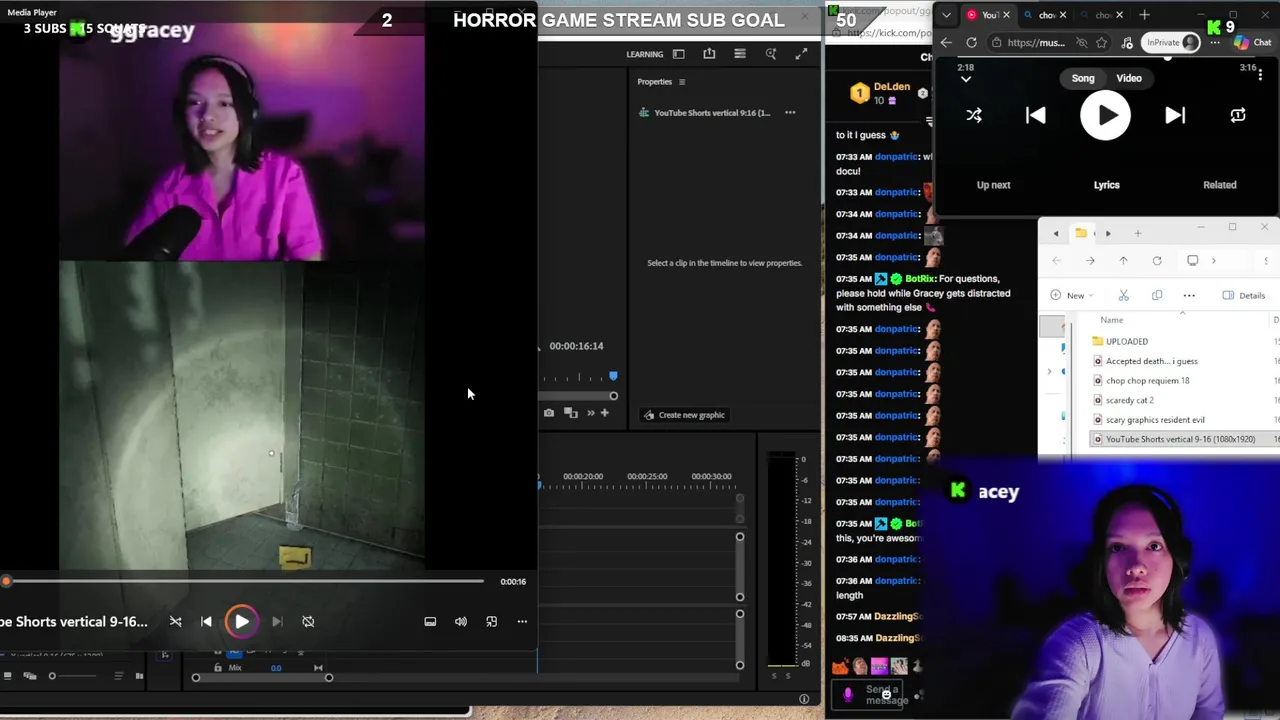Switch Media Player to mini player
The height and width of the screenshot is (720, 1280).
pos(492,621)
